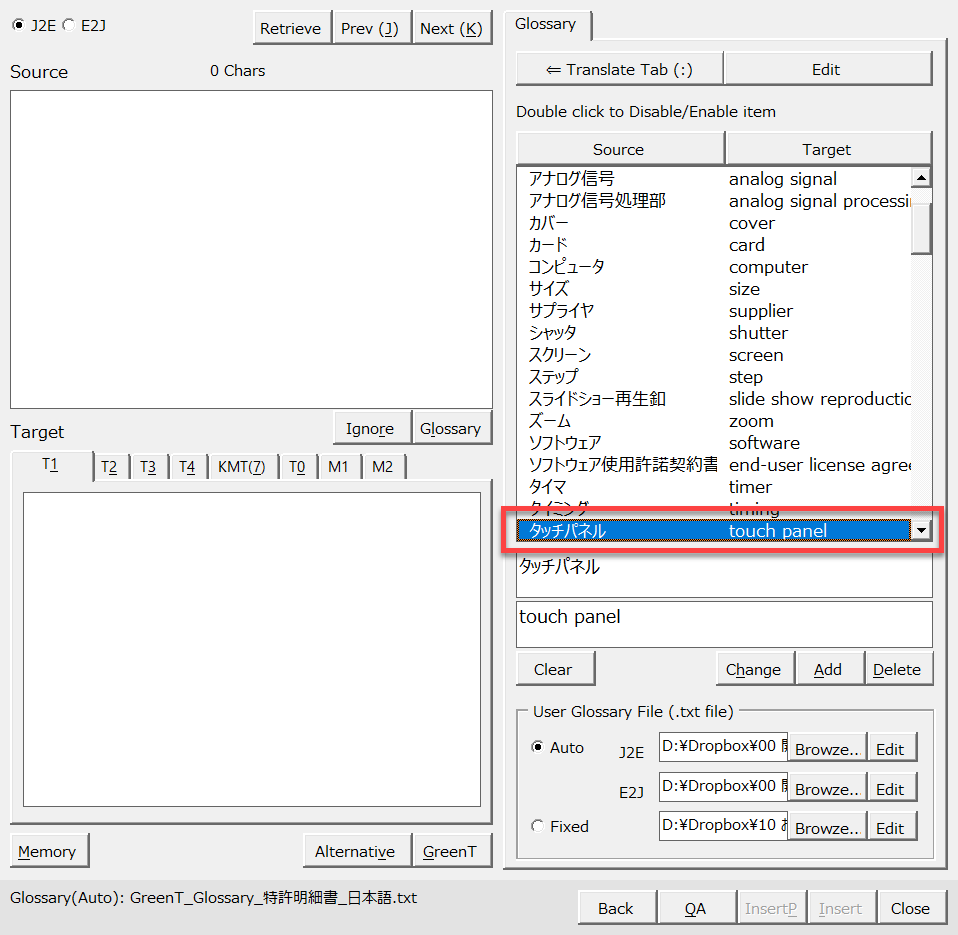This screenshot has width=958, height=935.
Task: Sort glossary by Source column header
Action: 619,149
